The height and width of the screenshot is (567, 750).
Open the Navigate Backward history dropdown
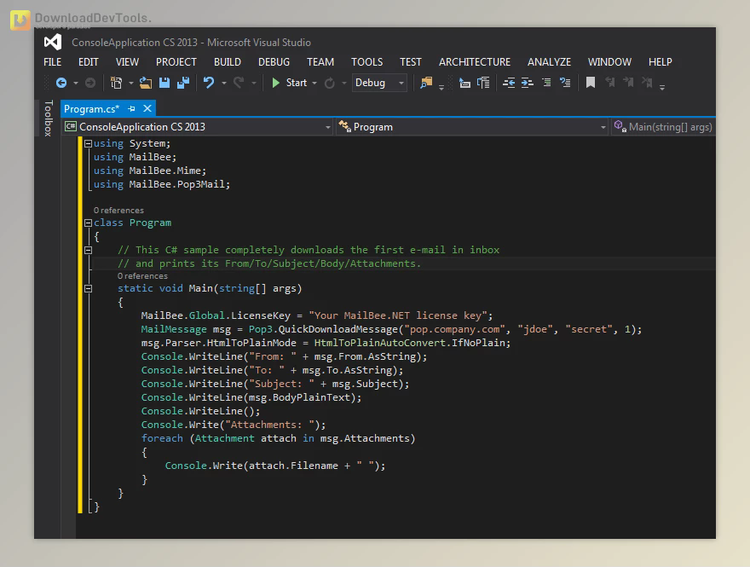click(76, 83)
